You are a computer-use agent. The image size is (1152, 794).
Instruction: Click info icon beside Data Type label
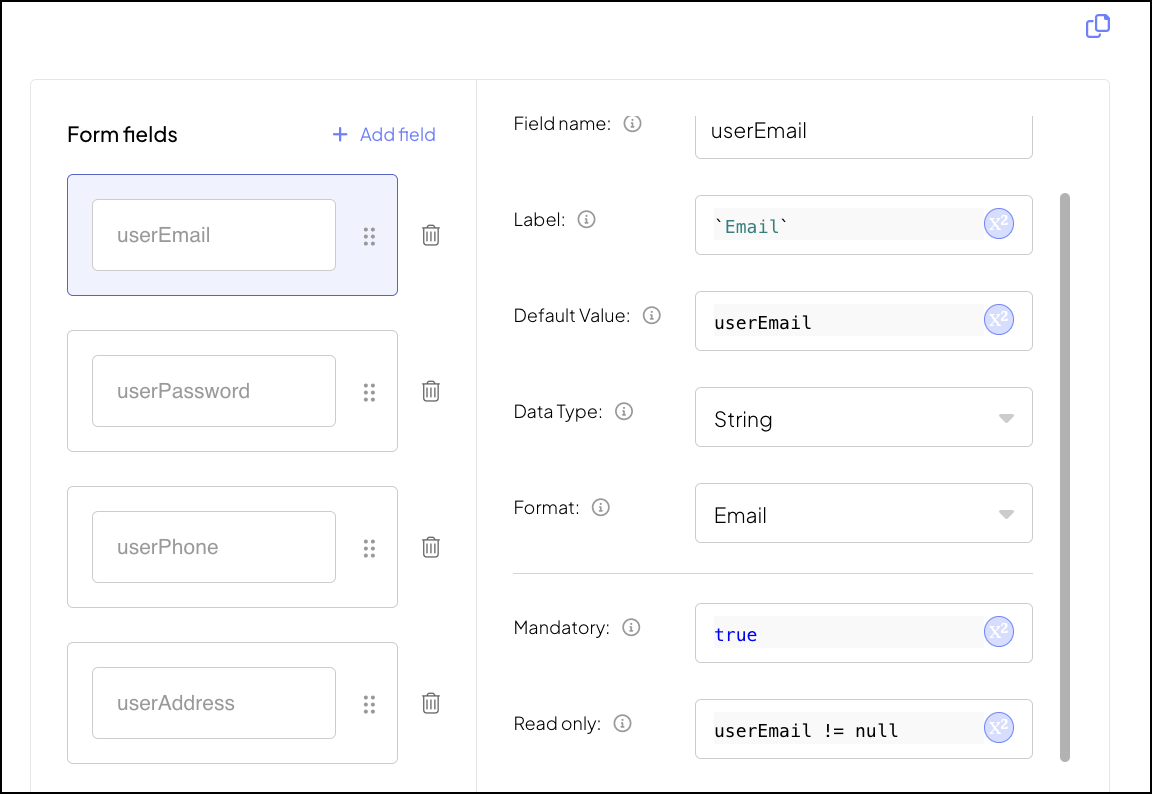point(624,412)
